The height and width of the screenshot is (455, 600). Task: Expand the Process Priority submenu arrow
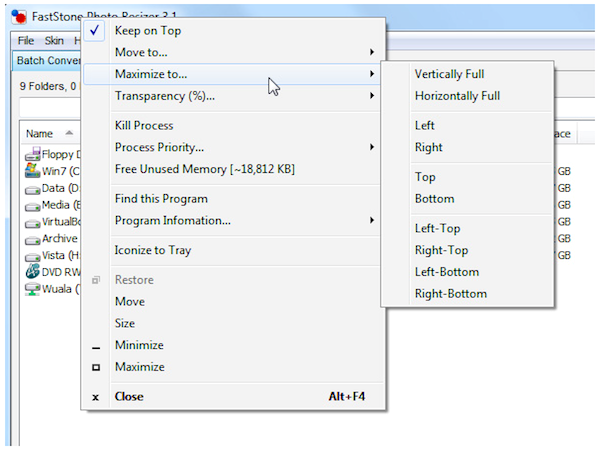click(372, 147)
